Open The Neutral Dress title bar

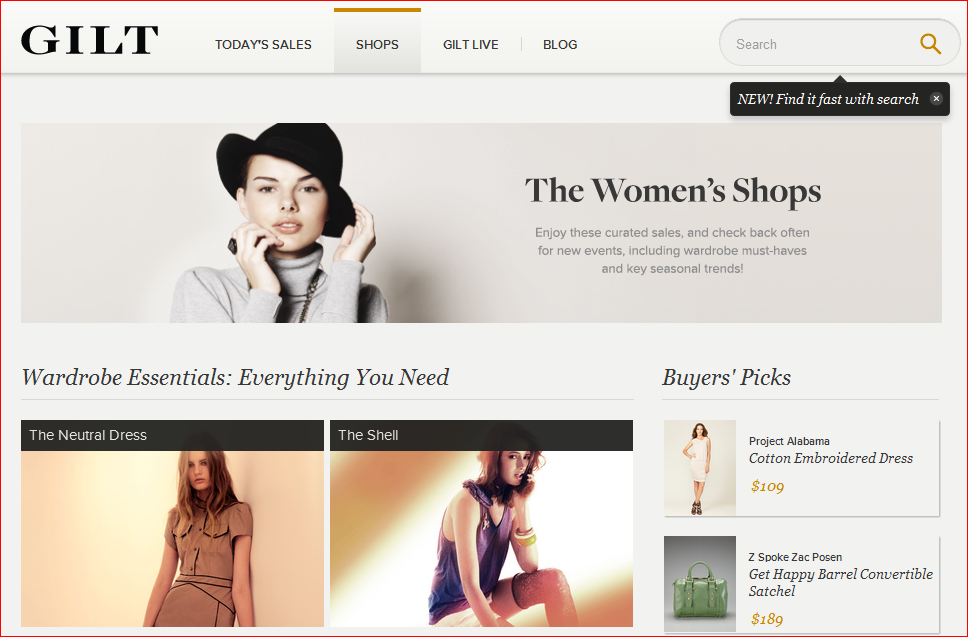pos(172,435)
